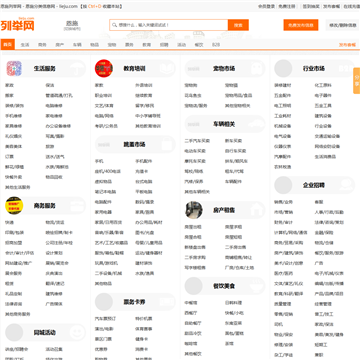The height and width of the screenshot is (360, 360).
Task: Click 免费注册 in the top bar
Action: tap(287, 6)
